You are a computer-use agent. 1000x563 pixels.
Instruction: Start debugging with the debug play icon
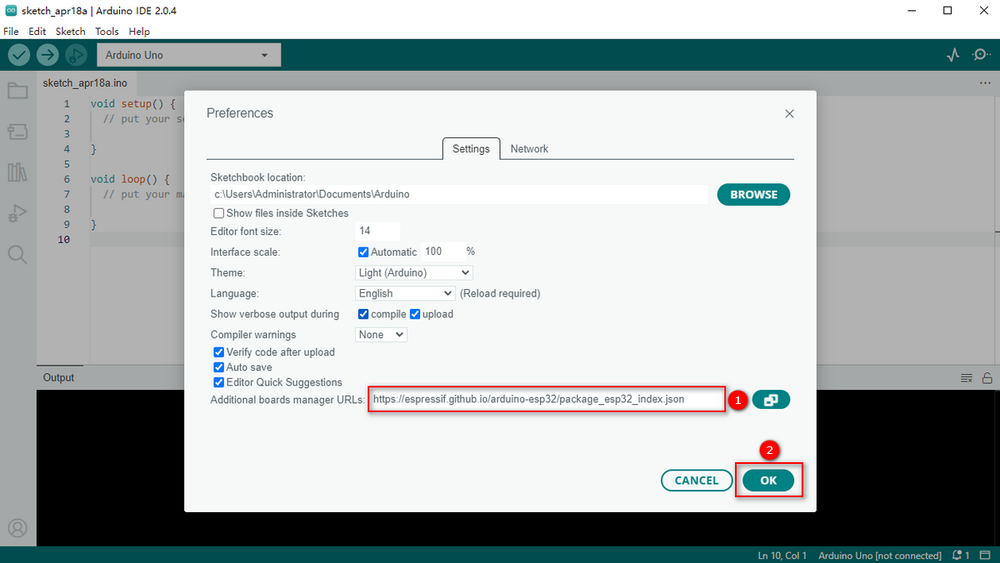76,55
